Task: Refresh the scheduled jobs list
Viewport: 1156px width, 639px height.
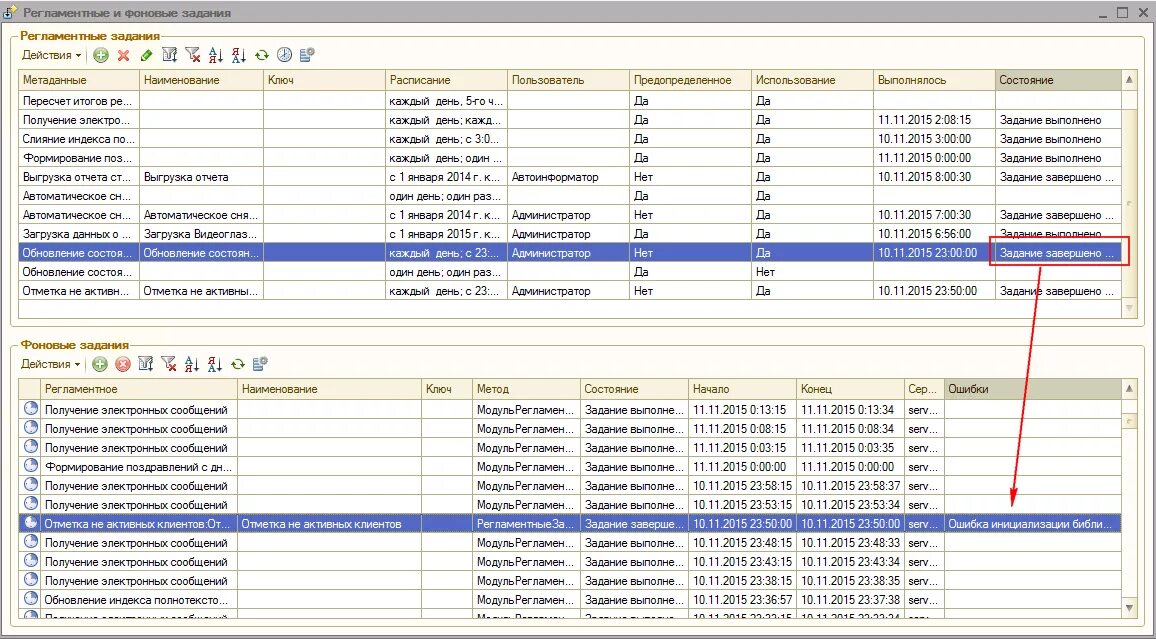Action: tap(262, 55)
